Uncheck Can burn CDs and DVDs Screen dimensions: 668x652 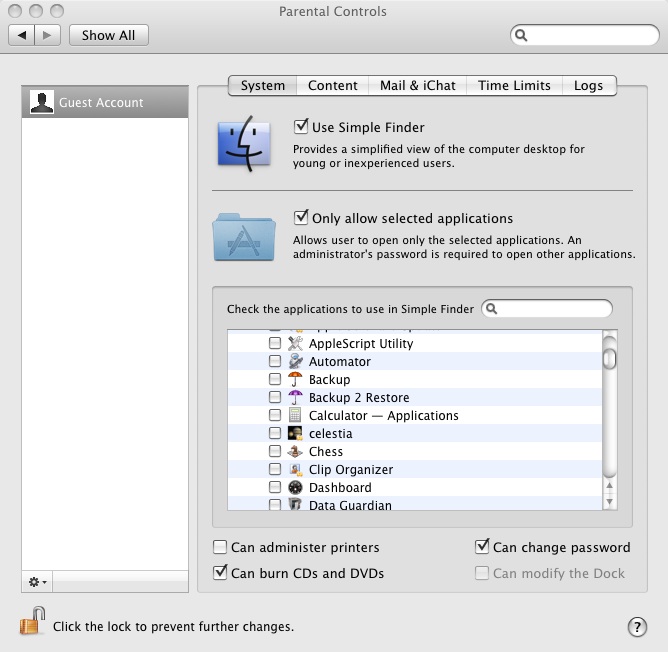[x=220, y=572]
